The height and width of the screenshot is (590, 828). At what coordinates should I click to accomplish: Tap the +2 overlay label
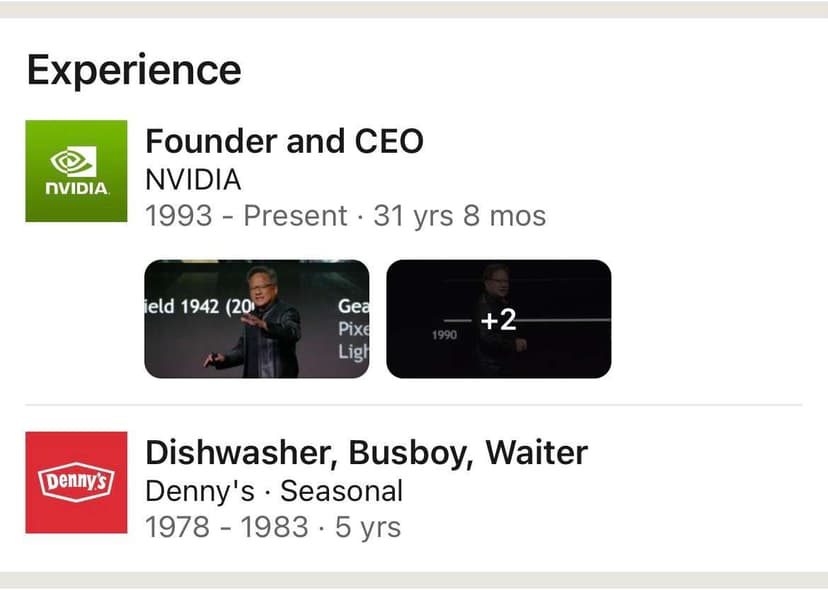pyautogui.click(x=497, y=320)
